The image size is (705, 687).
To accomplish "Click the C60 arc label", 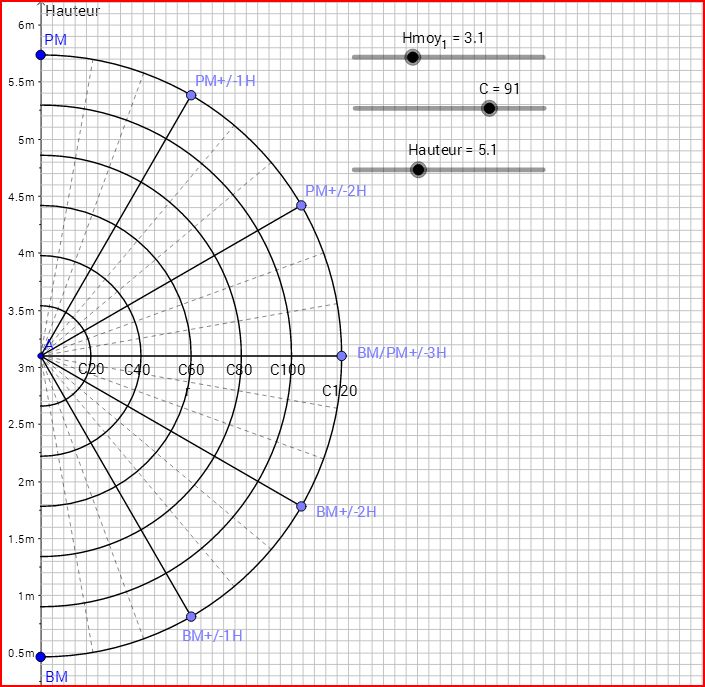I will pos(191,370).
